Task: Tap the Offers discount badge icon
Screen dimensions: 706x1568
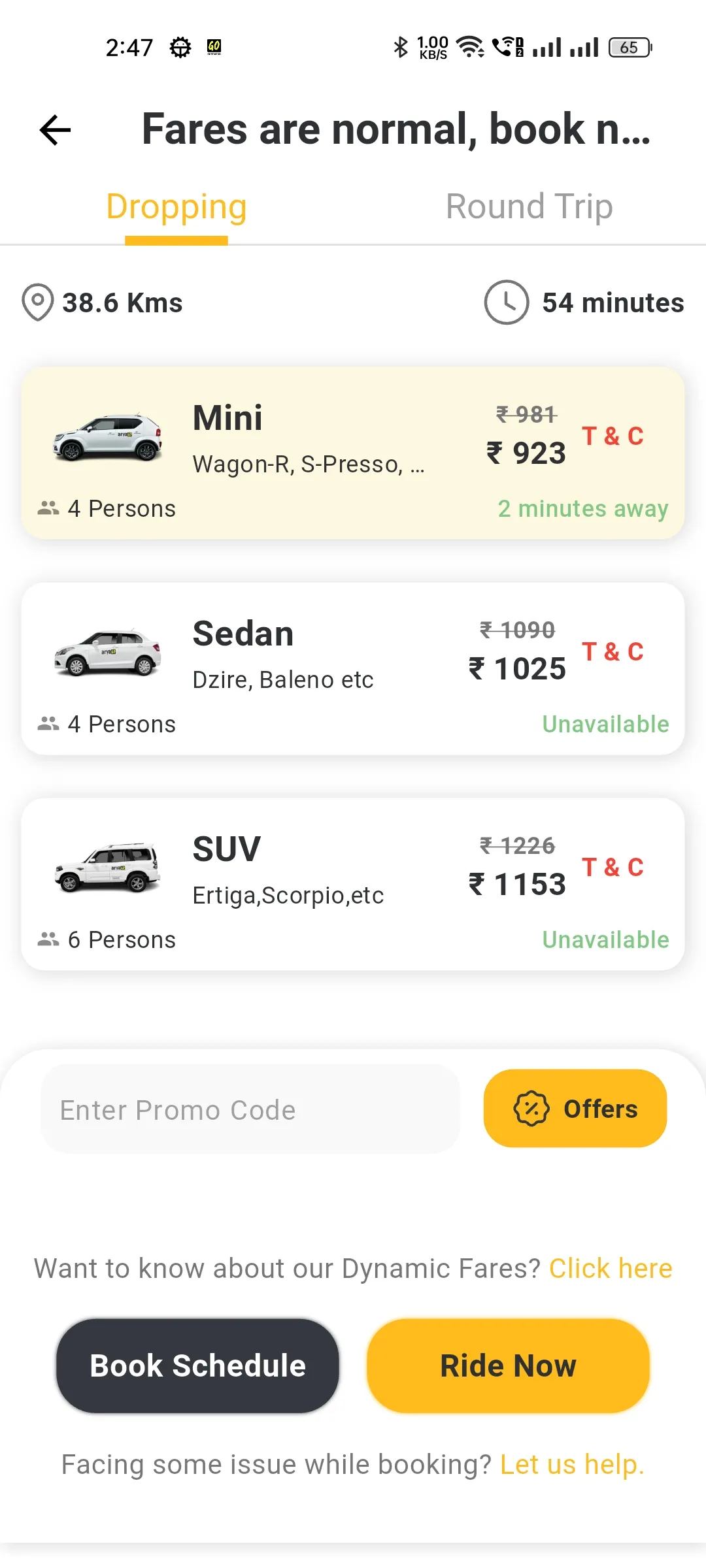Action: click(x=531, y=1109)
